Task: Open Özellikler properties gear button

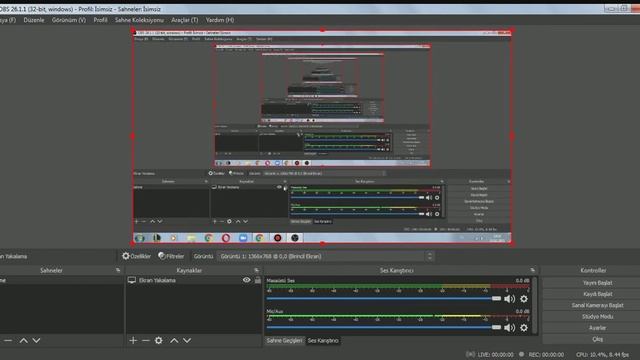Action: (137, 256)
